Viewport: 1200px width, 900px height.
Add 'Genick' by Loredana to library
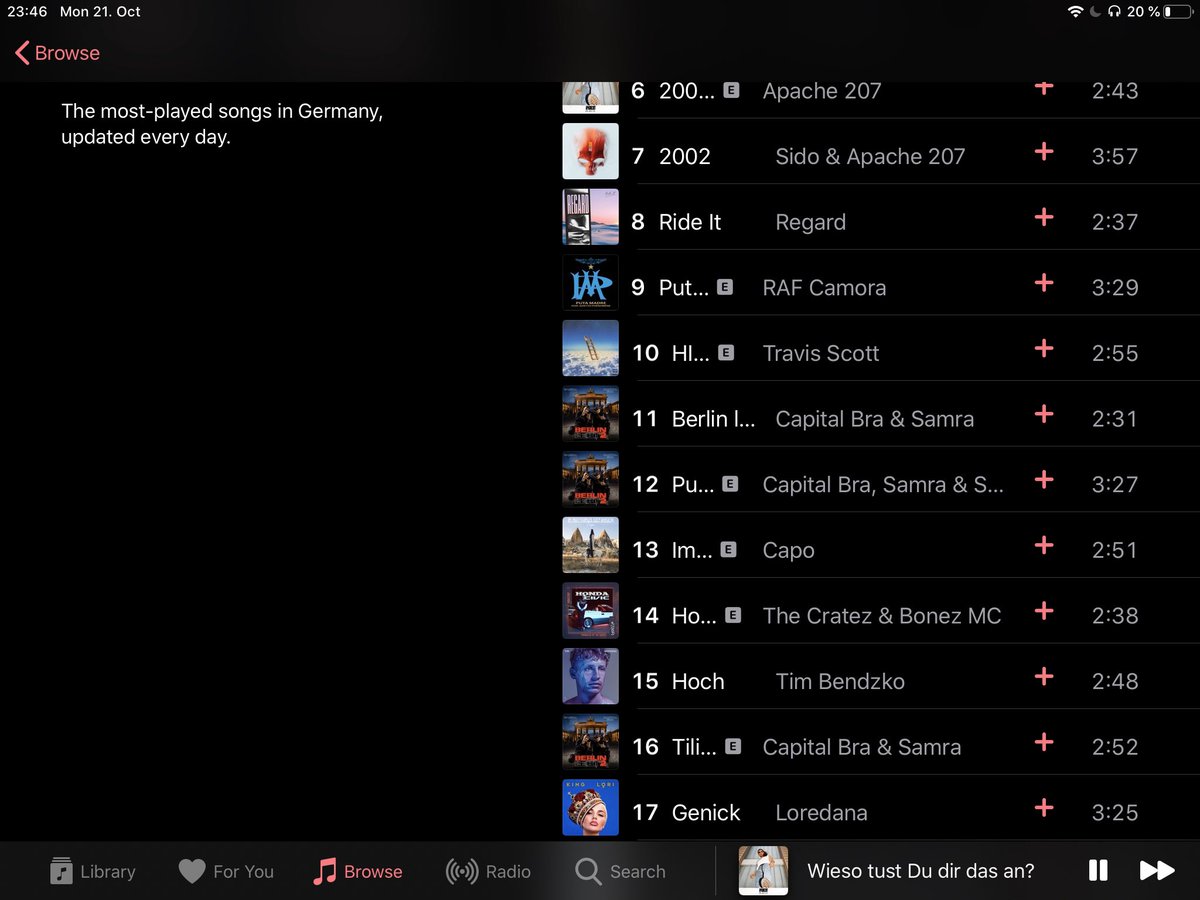pos(1043,808)
